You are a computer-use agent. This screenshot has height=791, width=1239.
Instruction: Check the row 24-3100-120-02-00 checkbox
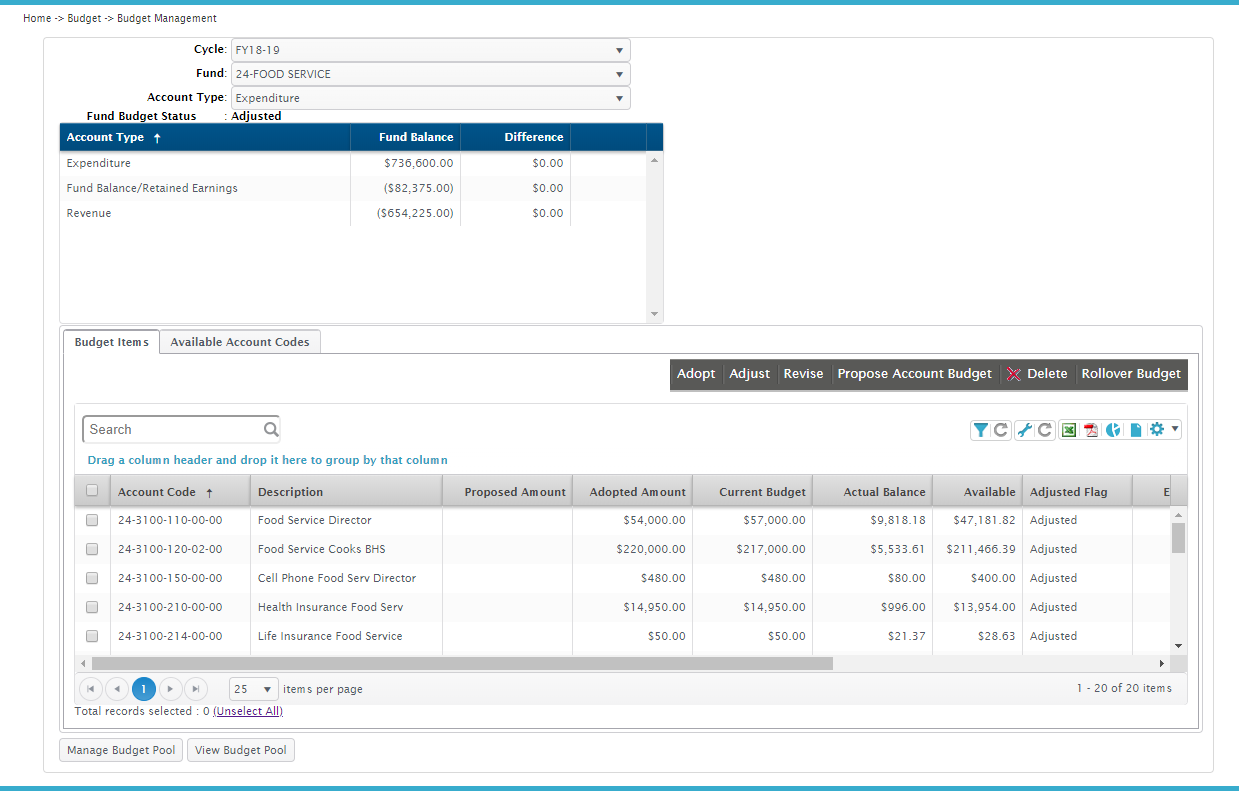92,549
